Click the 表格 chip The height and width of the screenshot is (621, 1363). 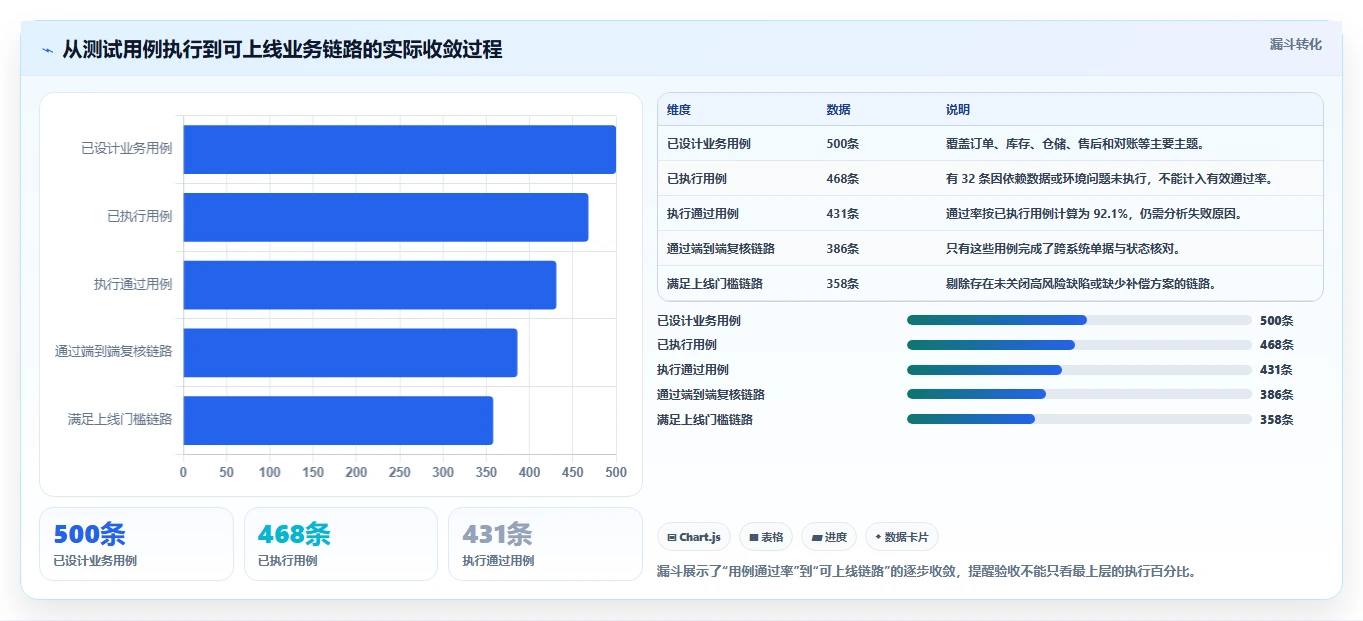coord(766,537)
